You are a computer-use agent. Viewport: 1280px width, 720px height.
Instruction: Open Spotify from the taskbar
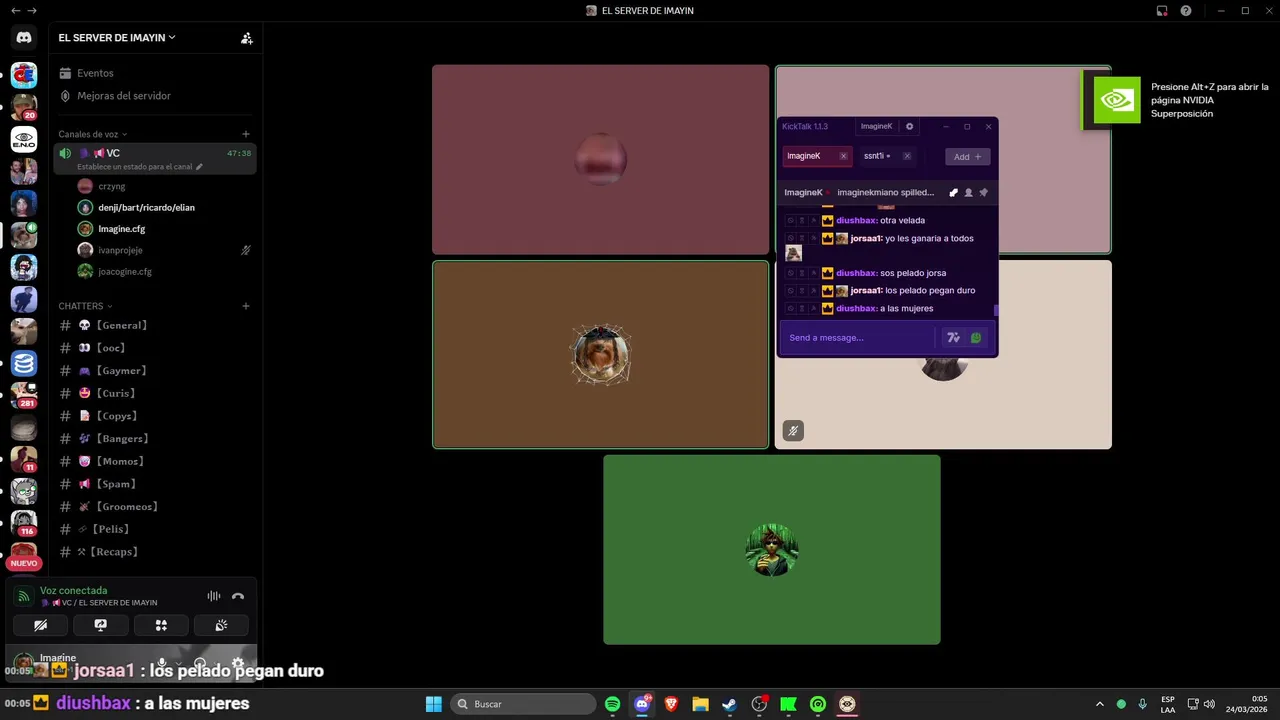pos(613,704)
